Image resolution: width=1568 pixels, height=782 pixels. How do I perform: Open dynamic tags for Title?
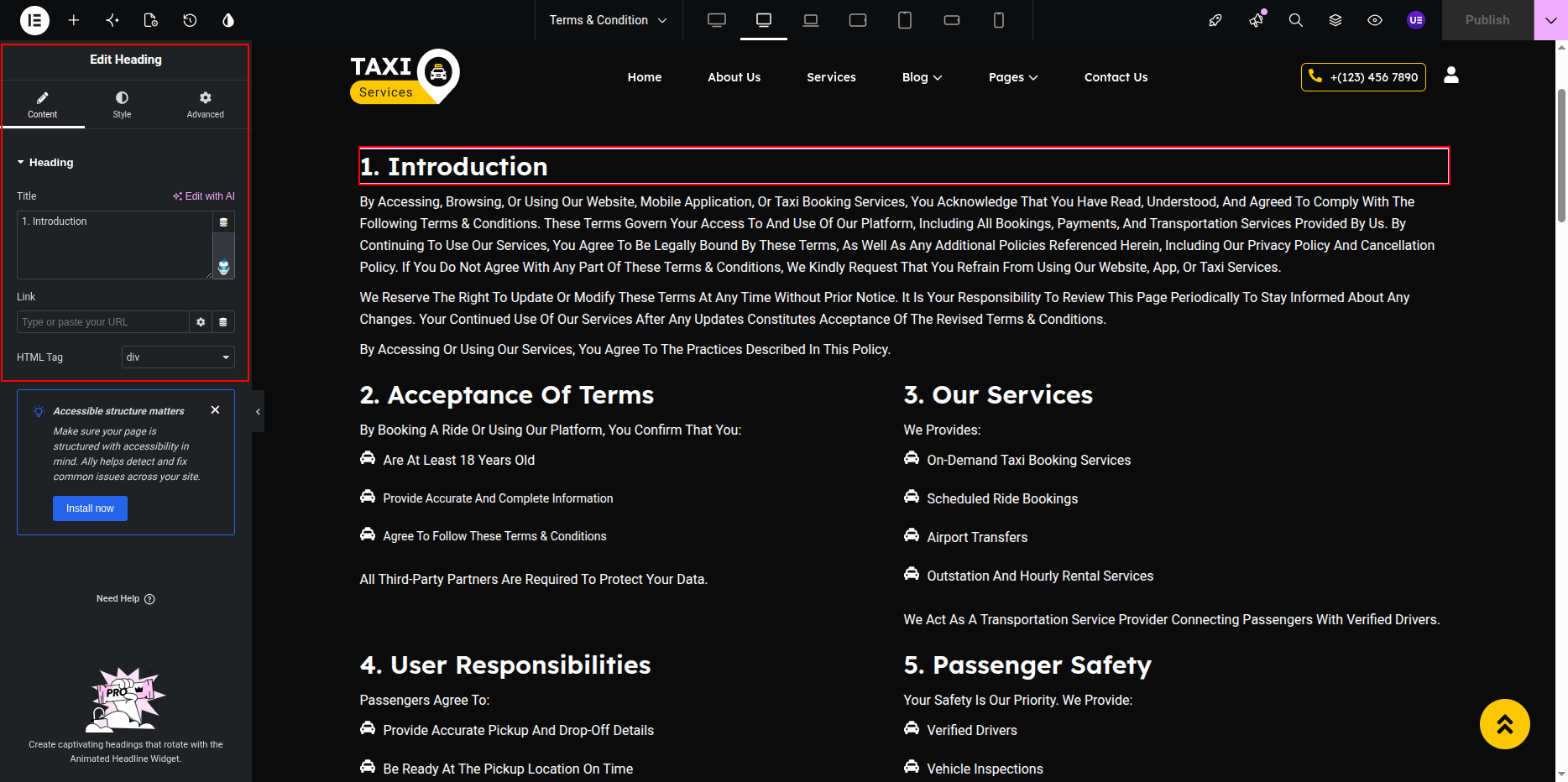click(x=223, y=222)
